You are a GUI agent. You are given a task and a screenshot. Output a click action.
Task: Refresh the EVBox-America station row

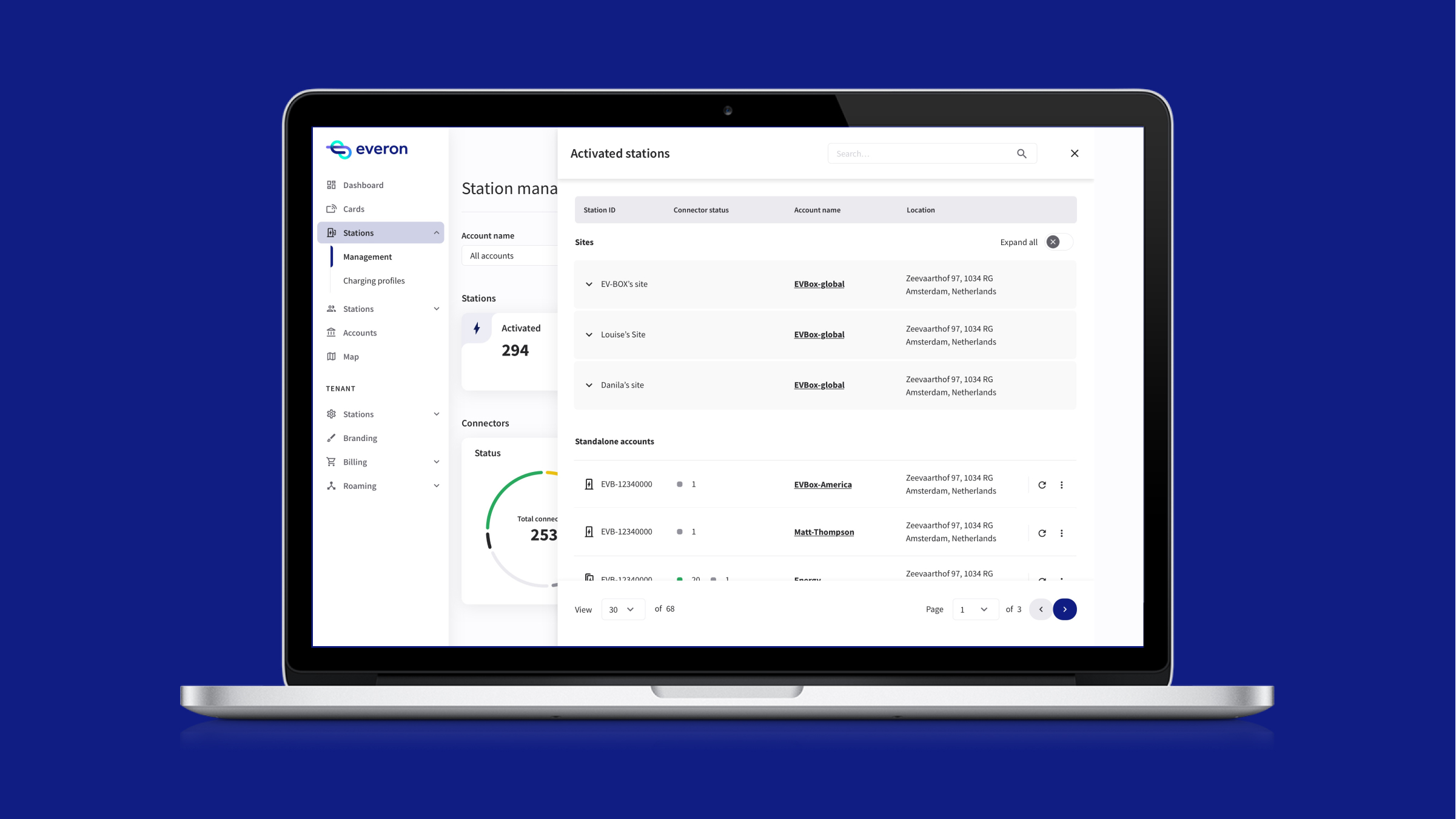[x=1042, y=485]
